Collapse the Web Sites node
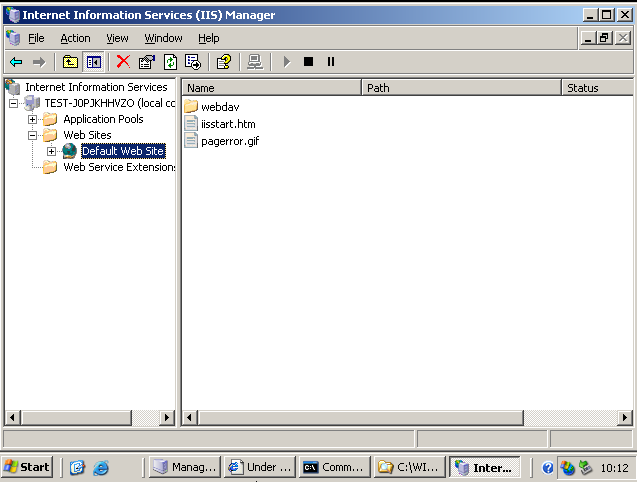This screenshot has width=637, height=482. coord(32,135)
